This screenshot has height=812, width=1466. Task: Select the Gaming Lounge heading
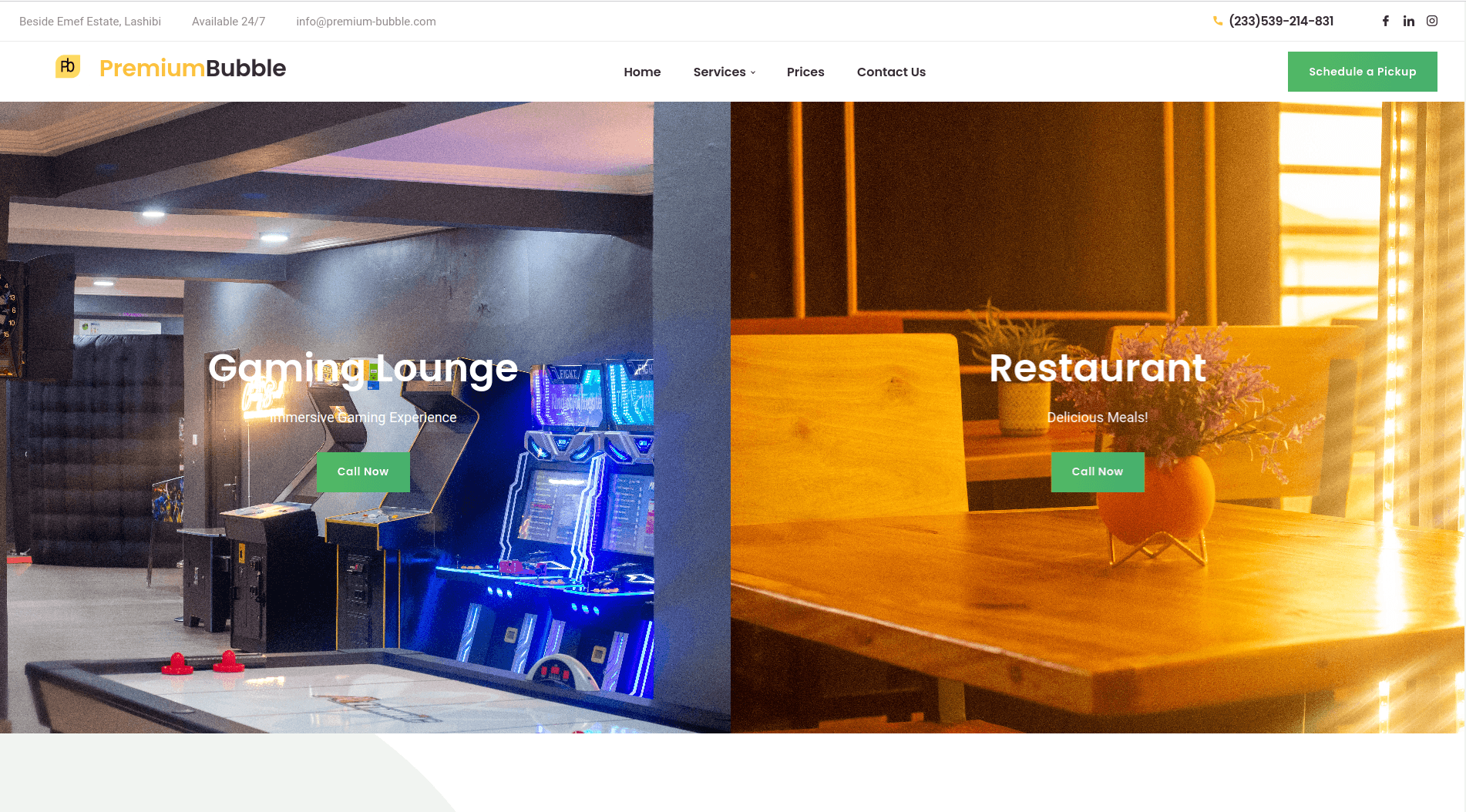363,368
